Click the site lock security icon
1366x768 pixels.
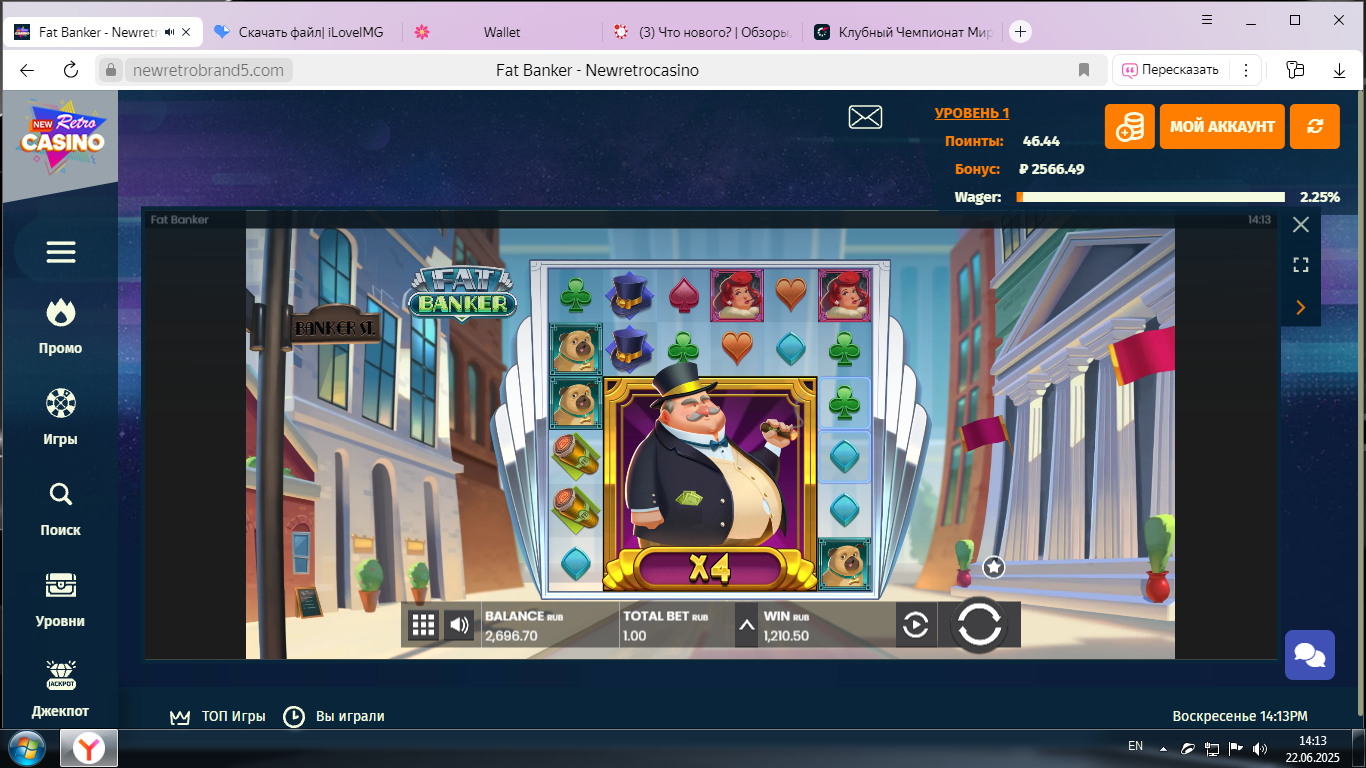tap(112, 70)
